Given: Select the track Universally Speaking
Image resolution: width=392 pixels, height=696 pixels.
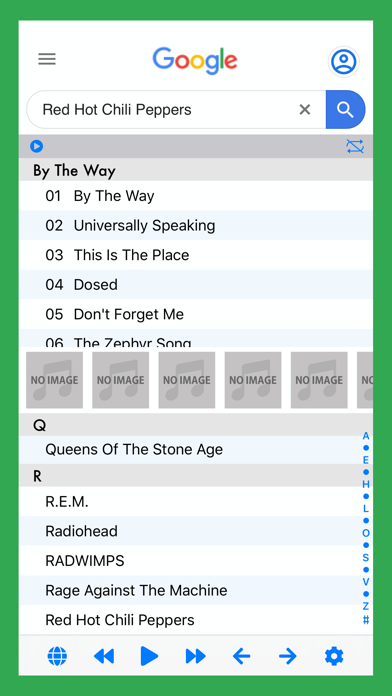Looking at the screenshot, I should pyautogui.click(x=196, y=225).
